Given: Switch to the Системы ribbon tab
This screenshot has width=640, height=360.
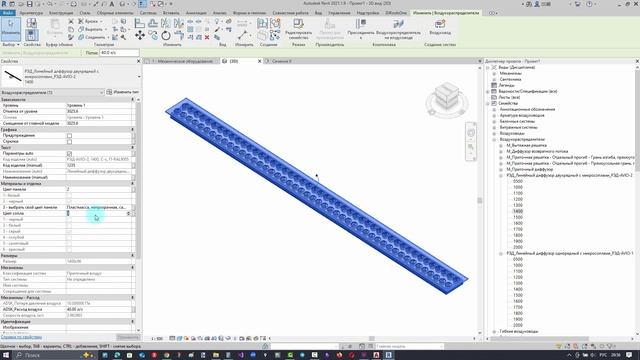Looking at the screenshot, I should [148, 13].
